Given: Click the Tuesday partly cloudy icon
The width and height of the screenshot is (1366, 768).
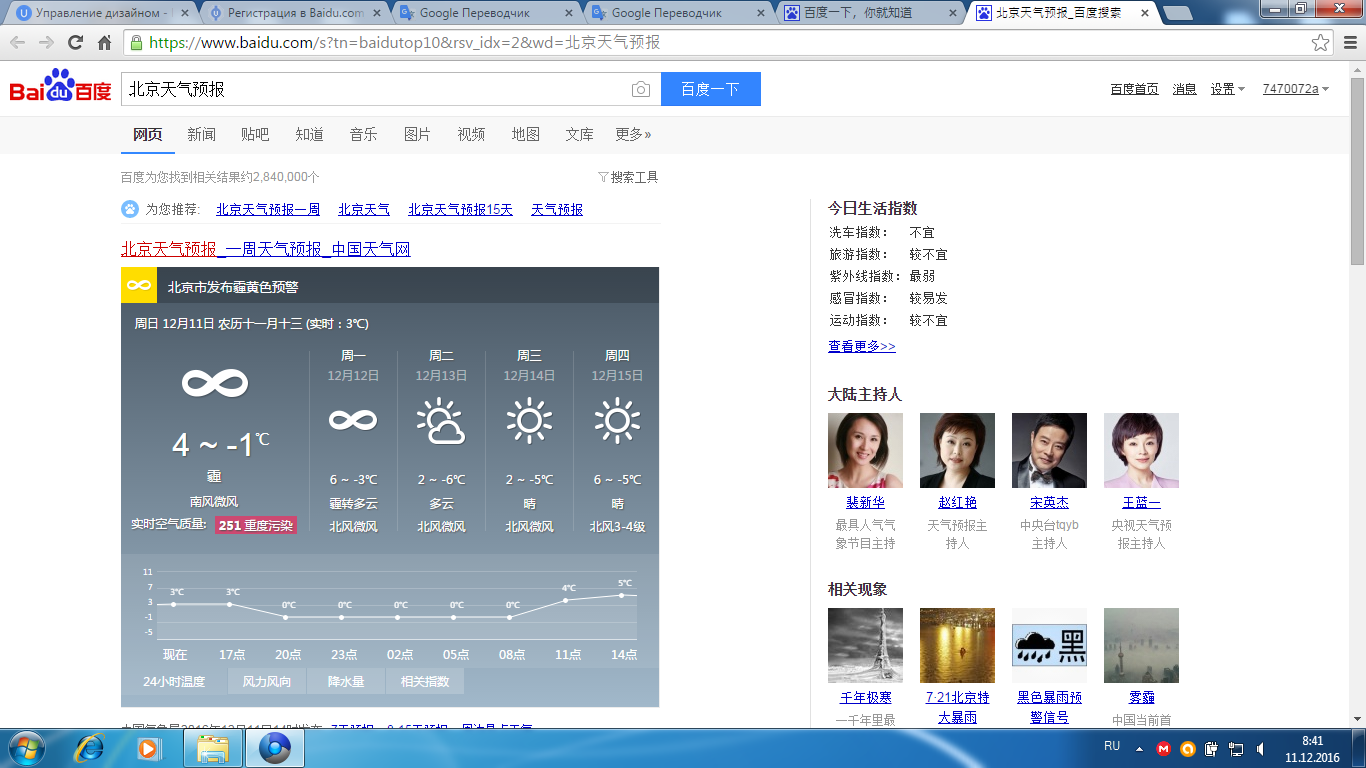Looking at the screenshot, I should point(441,421).
